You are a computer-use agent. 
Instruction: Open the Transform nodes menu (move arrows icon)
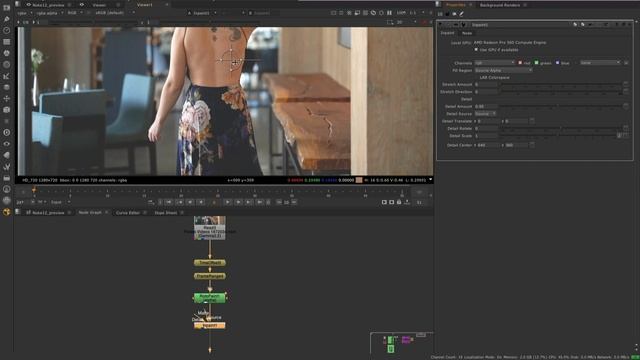point(7,98)
